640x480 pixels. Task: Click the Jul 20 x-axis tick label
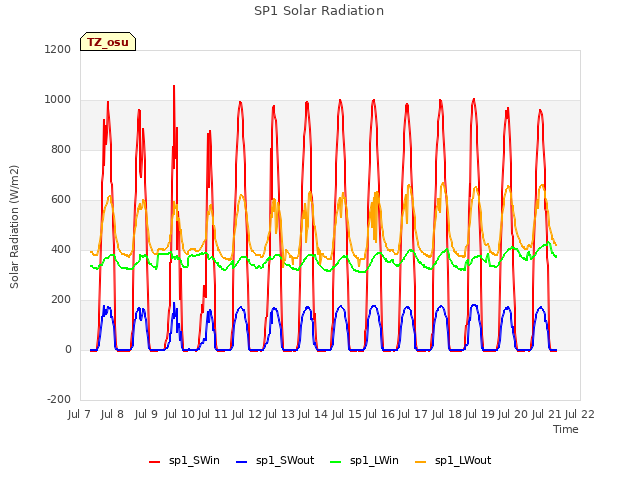click(x=513, y=414)
